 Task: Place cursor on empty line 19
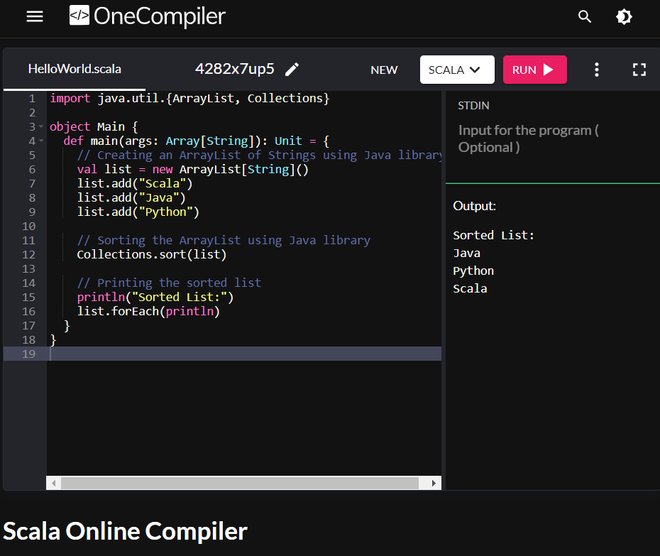tap(244, 354)
